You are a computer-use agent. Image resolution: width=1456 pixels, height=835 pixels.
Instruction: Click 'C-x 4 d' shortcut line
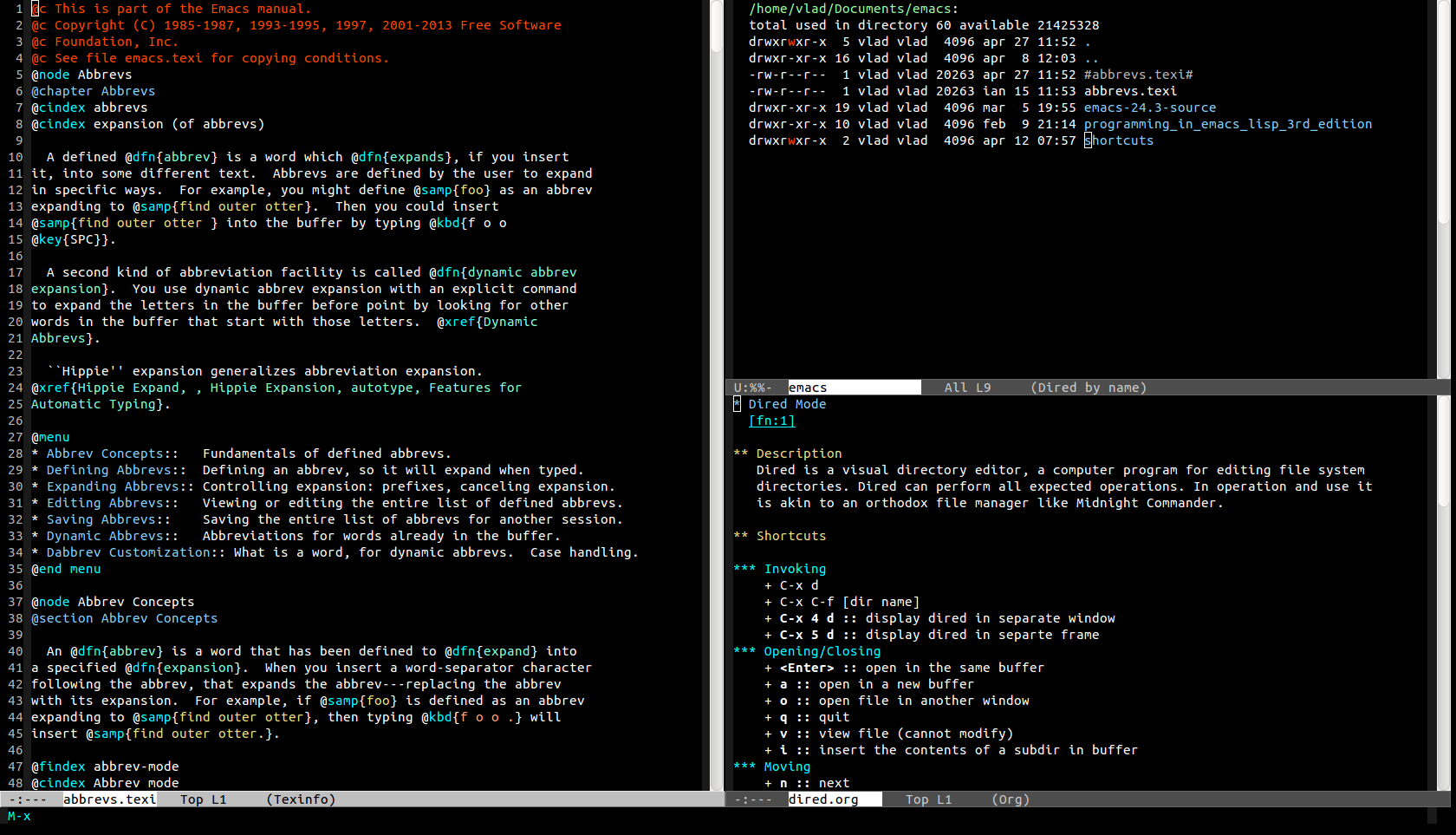[x=939, y=618]
